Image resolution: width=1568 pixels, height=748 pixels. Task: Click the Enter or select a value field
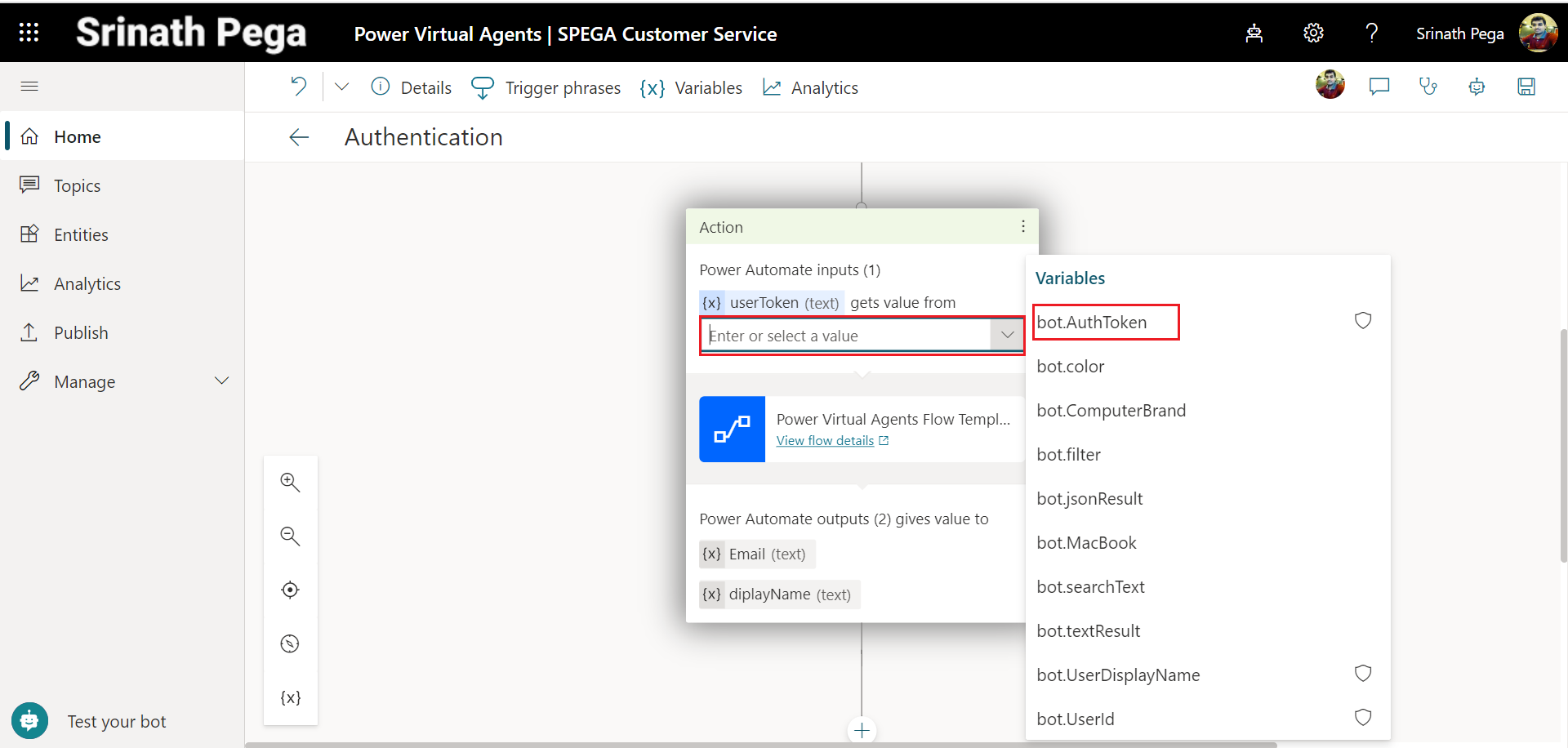[x=845, y=336]
